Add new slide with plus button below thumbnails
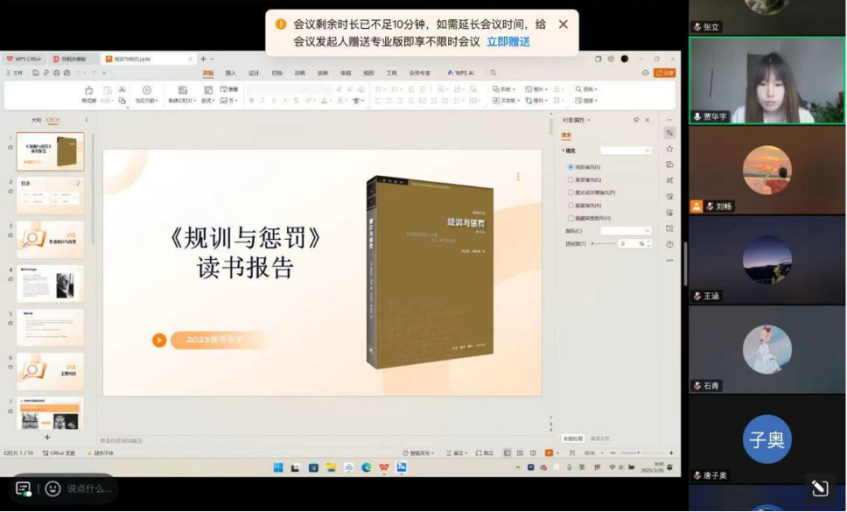The height and width of the screenshot is (512, 847). (46, 437)
